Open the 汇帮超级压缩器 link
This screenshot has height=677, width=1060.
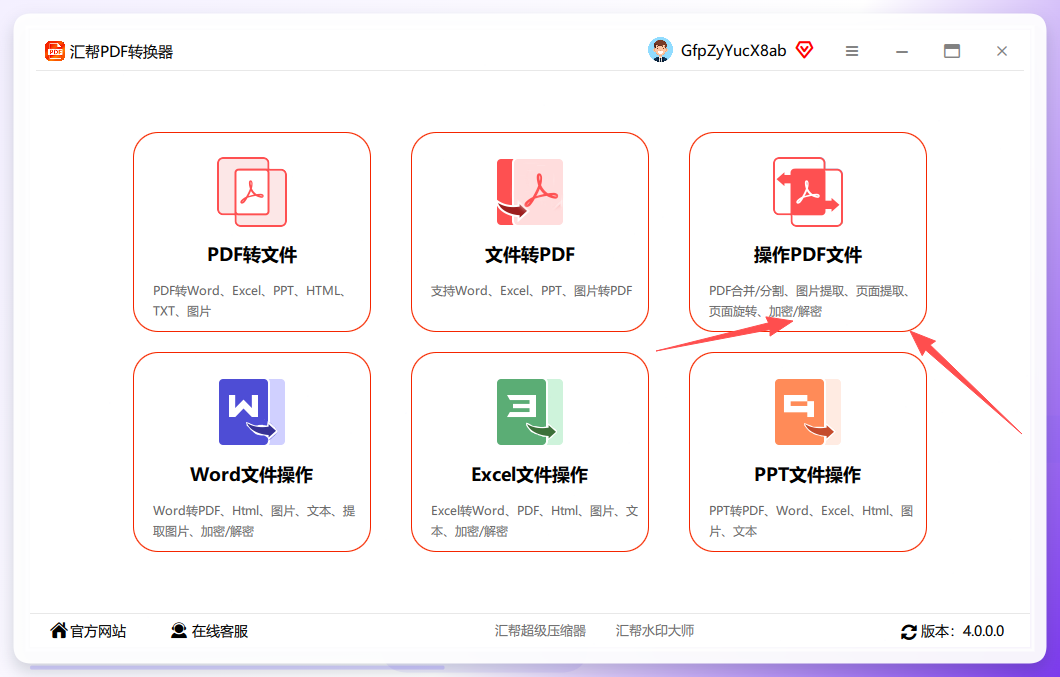point(540,630)
